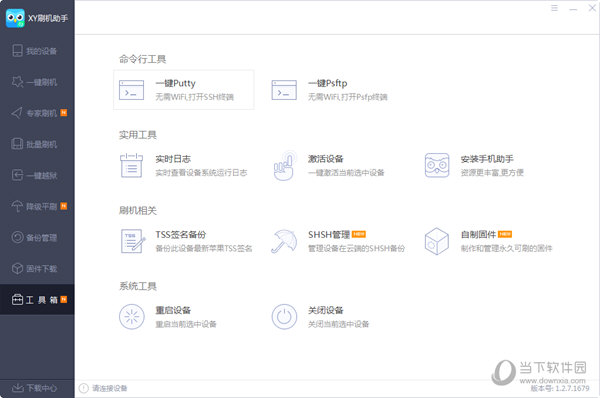Launch 一键Psftp tool label
The width and height of the screenshot is (600, 398).
[328, 83]
